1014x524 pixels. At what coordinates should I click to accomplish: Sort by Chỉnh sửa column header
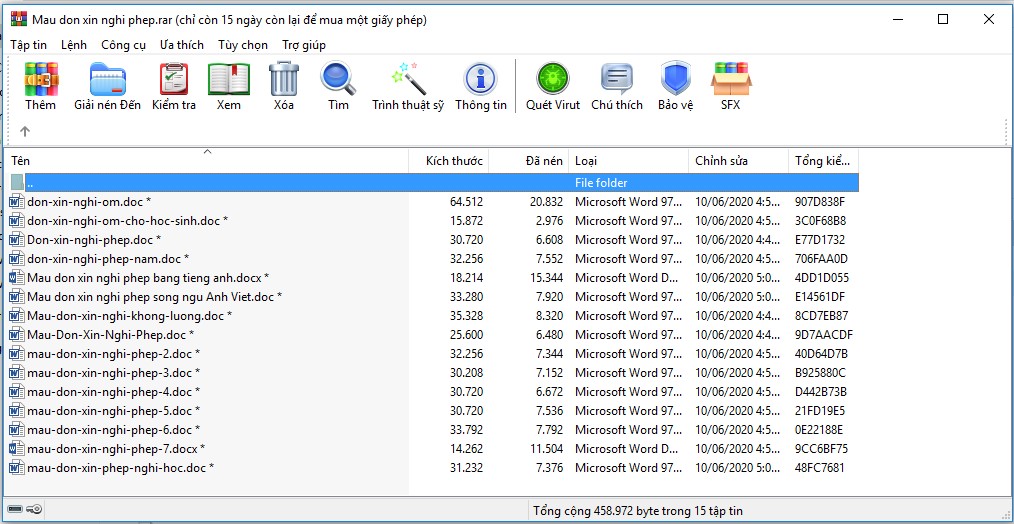[739, 160]
